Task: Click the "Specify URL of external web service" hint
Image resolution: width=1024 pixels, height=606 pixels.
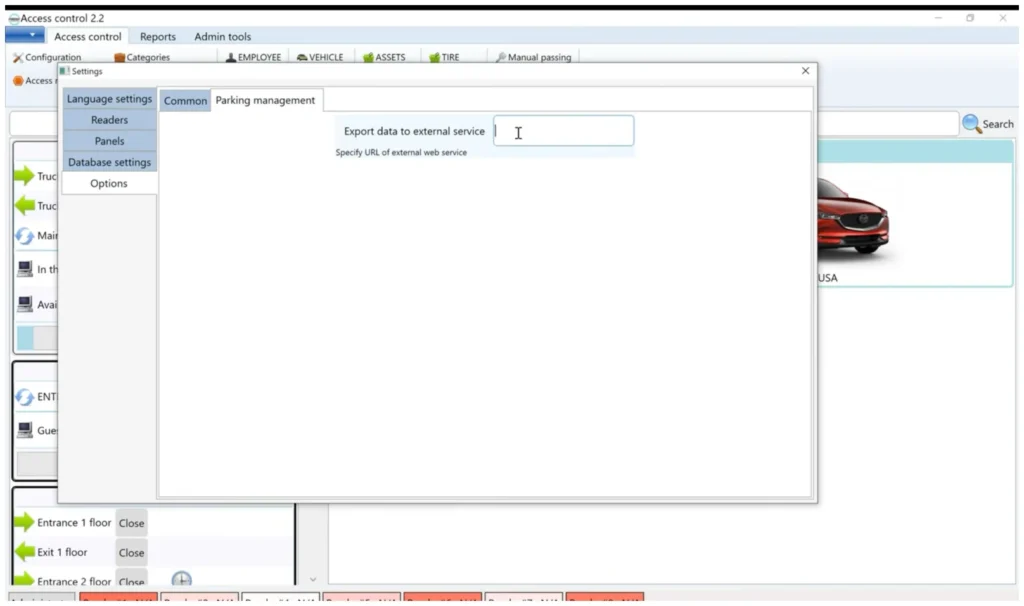Action: pyautogui.click(x=401, y=152)
